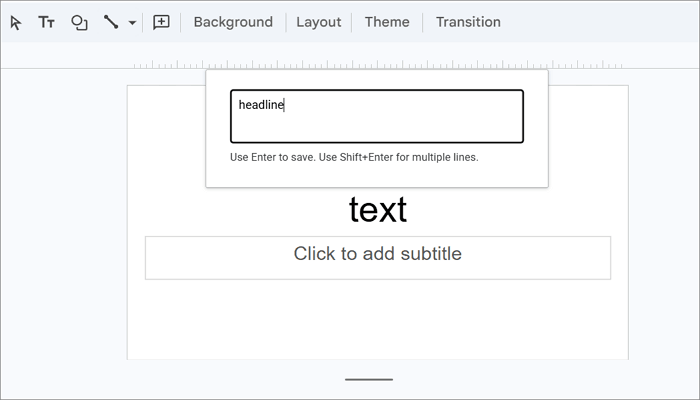Click the 'Click to add subtitle' placeholder

[x=378, y=258]
